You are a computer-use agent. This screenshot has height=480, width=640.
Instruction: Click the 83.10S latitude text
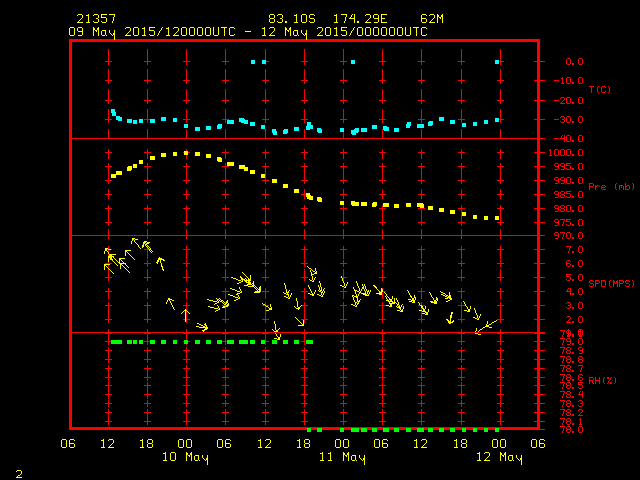(x=292, y=19)
